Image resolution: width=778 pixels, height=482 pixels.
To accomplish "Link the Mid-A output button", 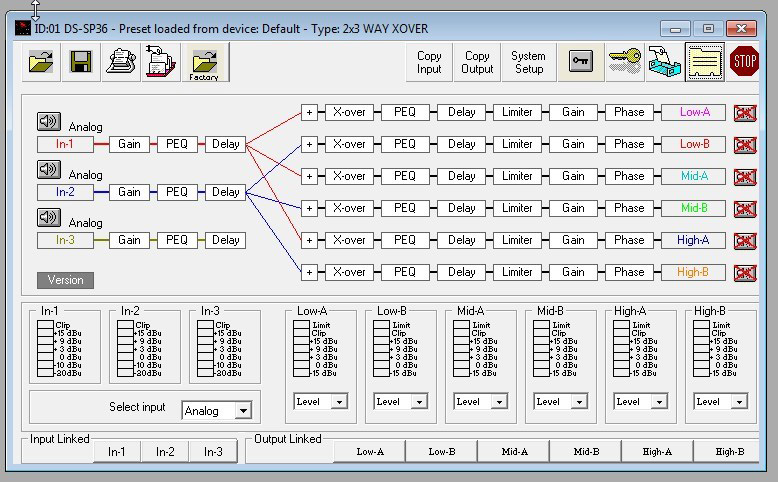I will 514,452.
